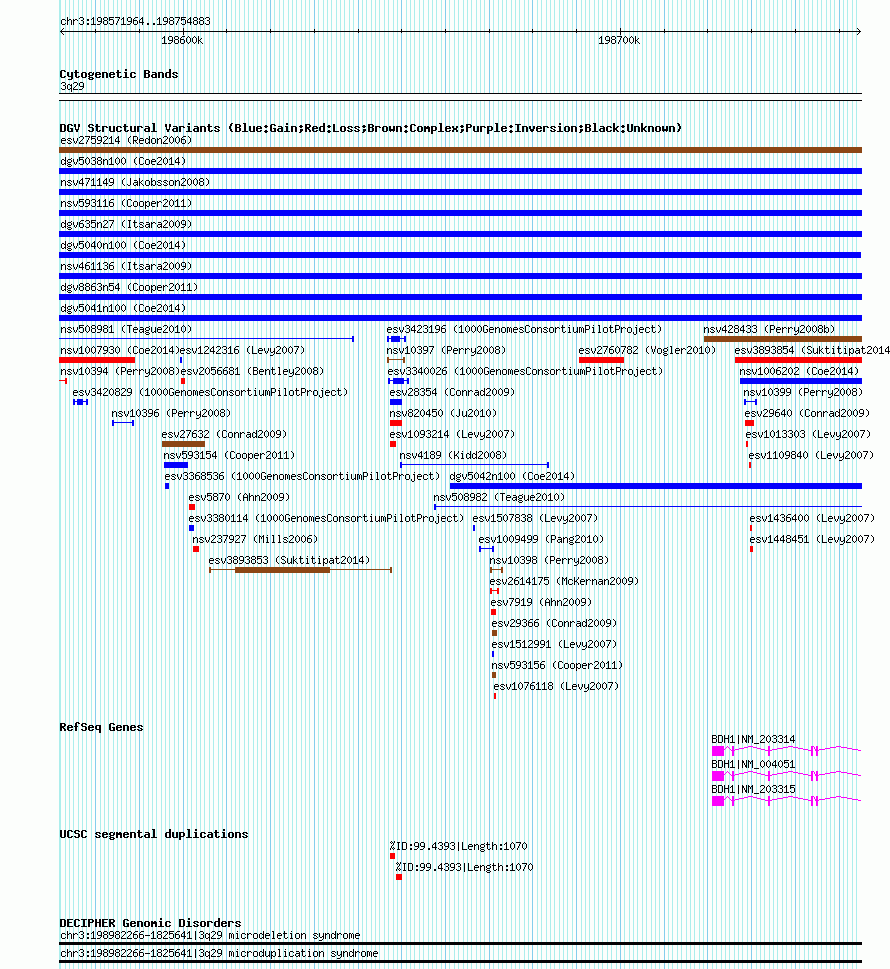Select dgv5042n100 (Coe2014) label
Screen dimensions: 890x969
tap(512, 476)
